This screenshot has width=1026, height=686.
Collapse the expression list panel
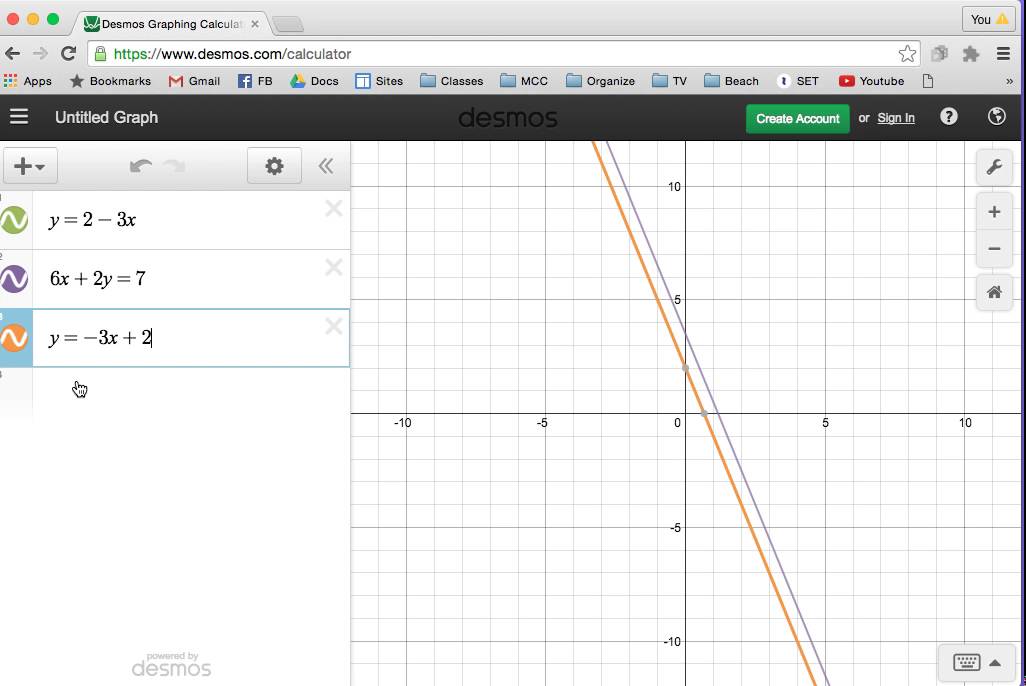[x=326, y=166]
